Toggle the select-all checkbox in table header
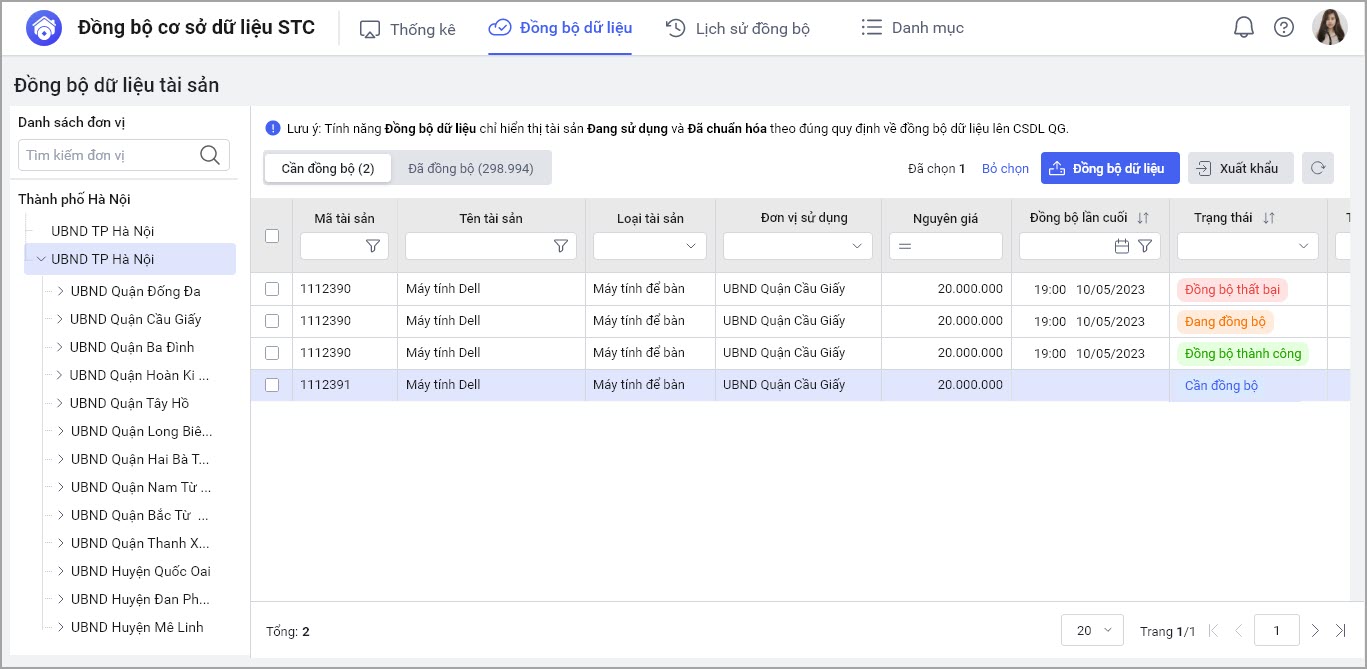Viewport: 1367px width, 669px height. [272, 236]
